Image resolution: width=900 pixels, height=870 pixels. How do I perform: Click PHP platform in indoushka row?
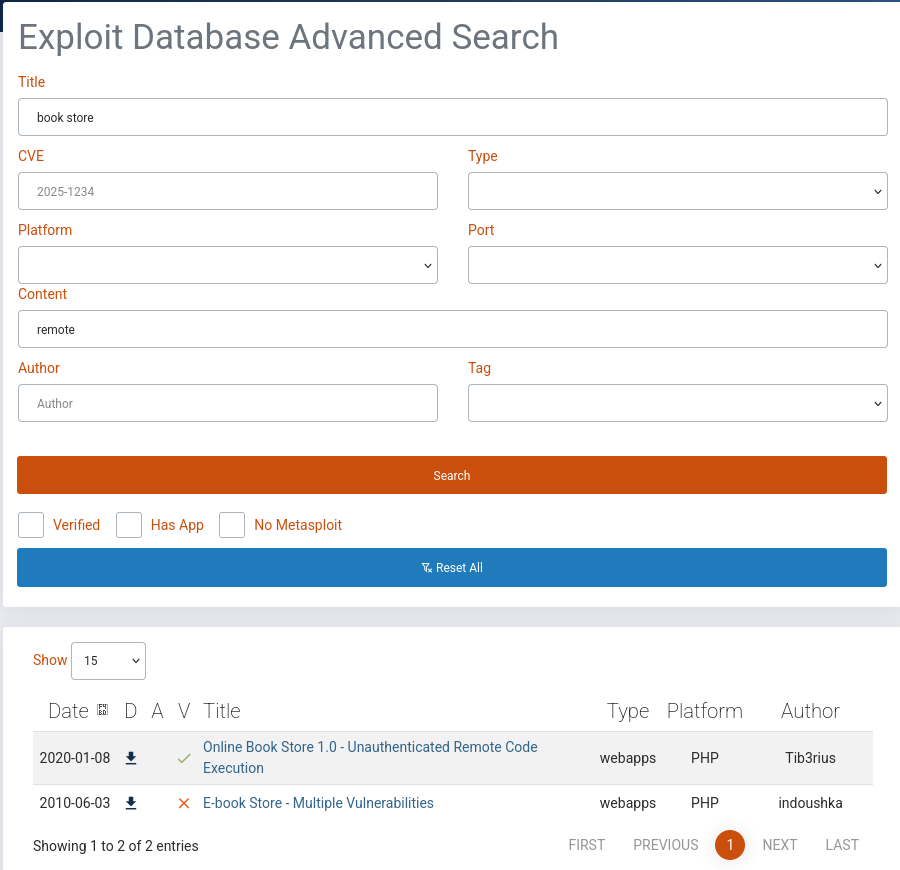[705, 803]
